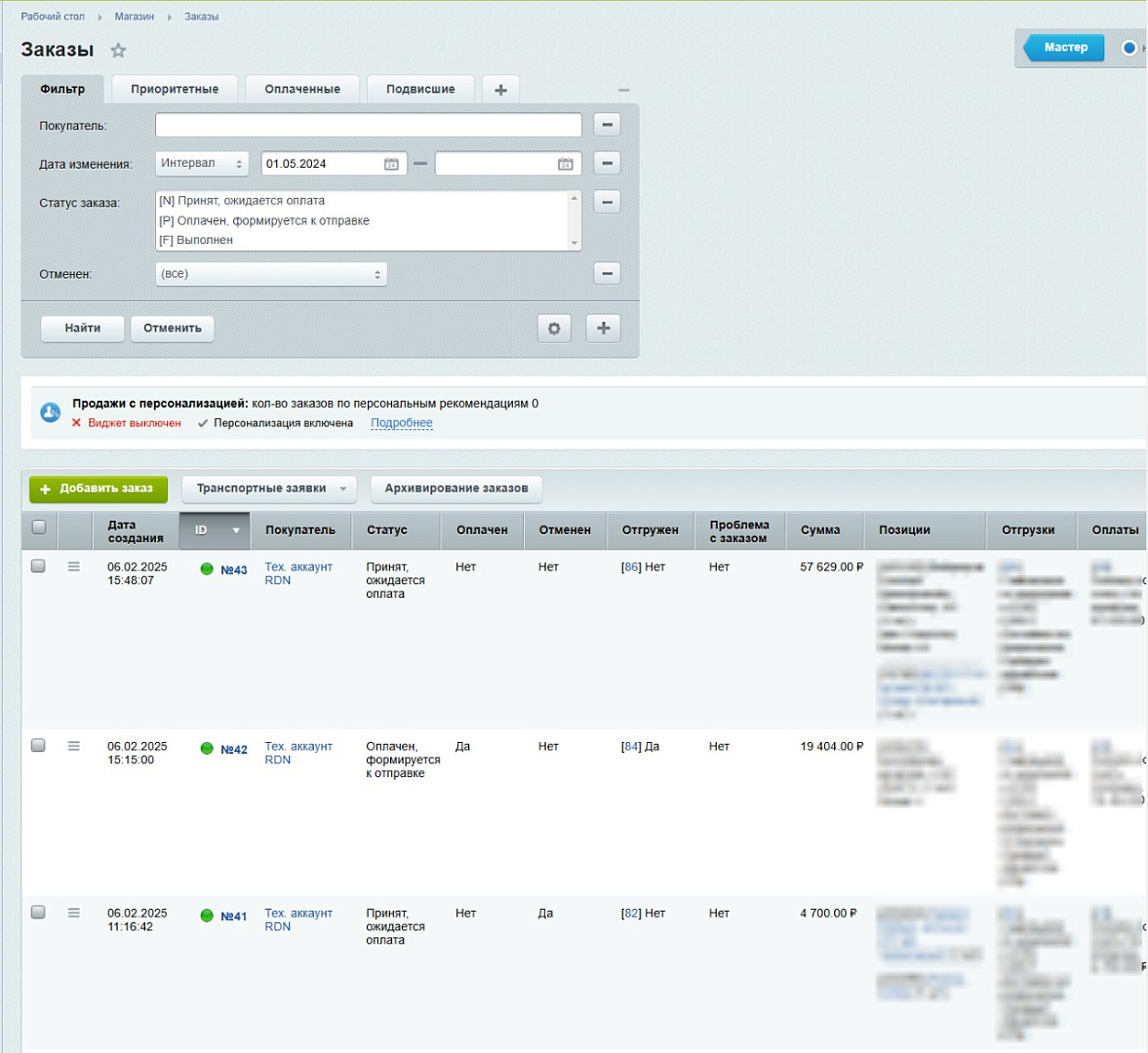Viewport: 1148px width, 1053px height.
Task: Click green status dot of order №43
Action: click(x=207, y=568)
